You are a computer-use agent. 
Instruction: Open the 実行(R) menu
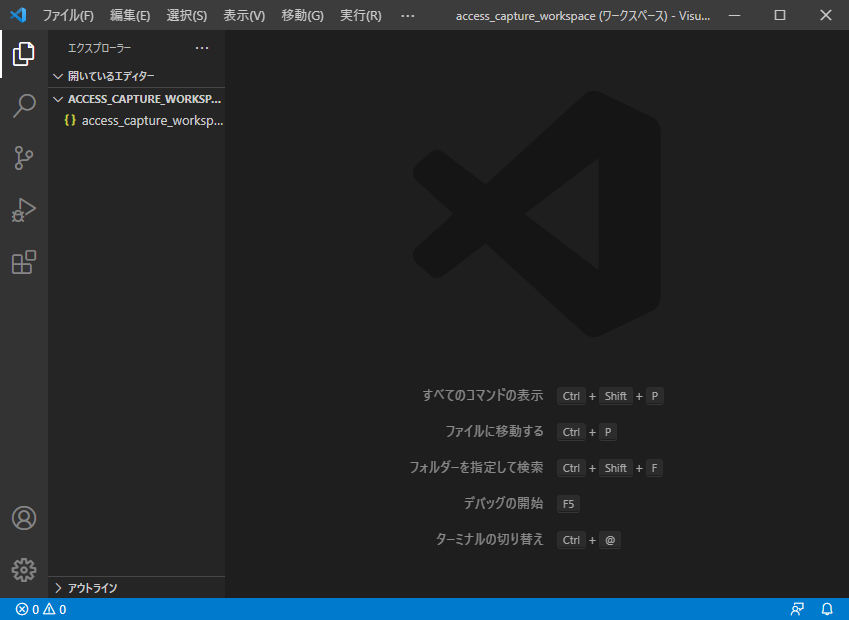[361, 16]
